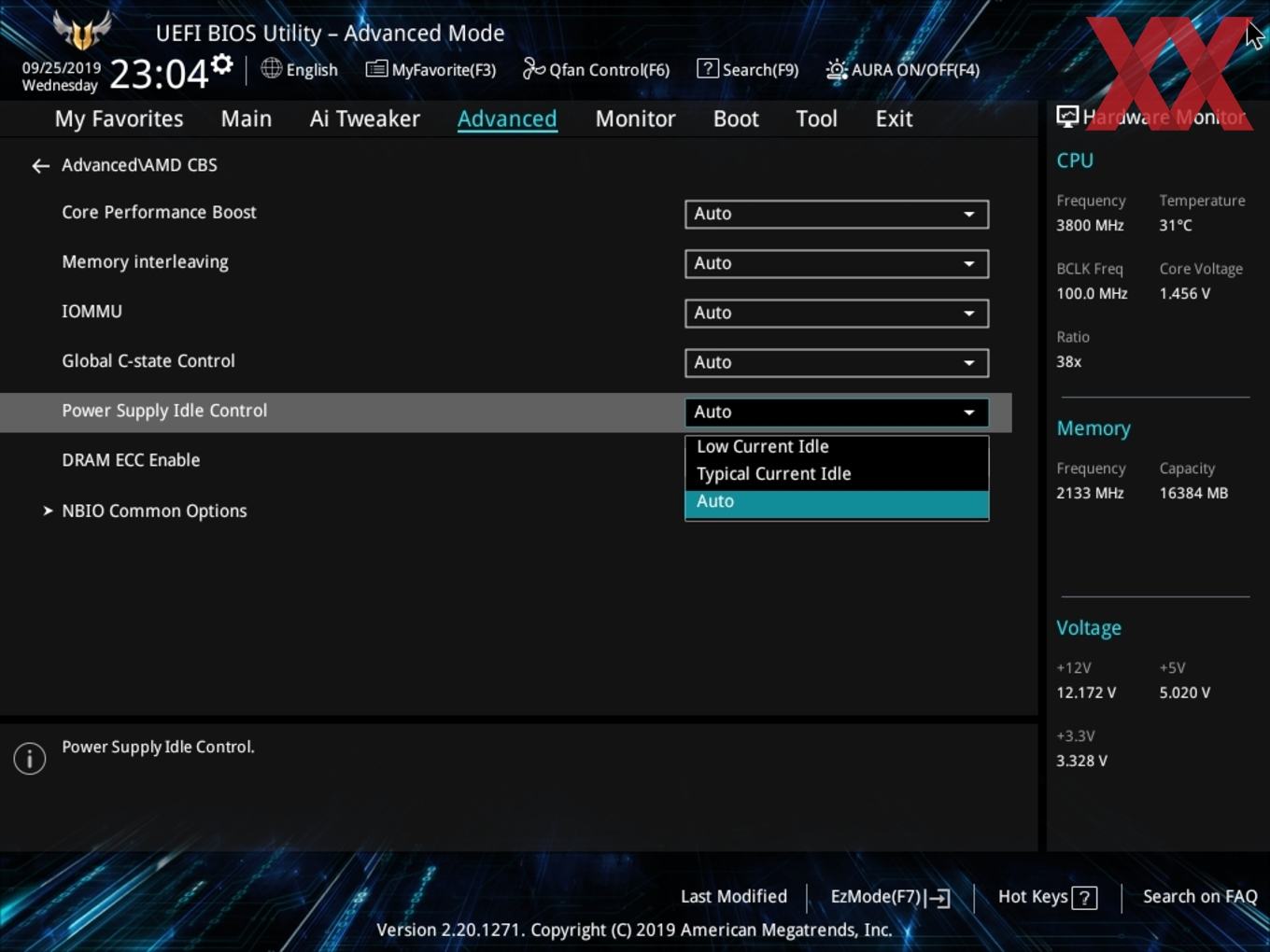Go back using the left arrow icon
This screenshot has width=1270, height=952.
coord(40,166)
